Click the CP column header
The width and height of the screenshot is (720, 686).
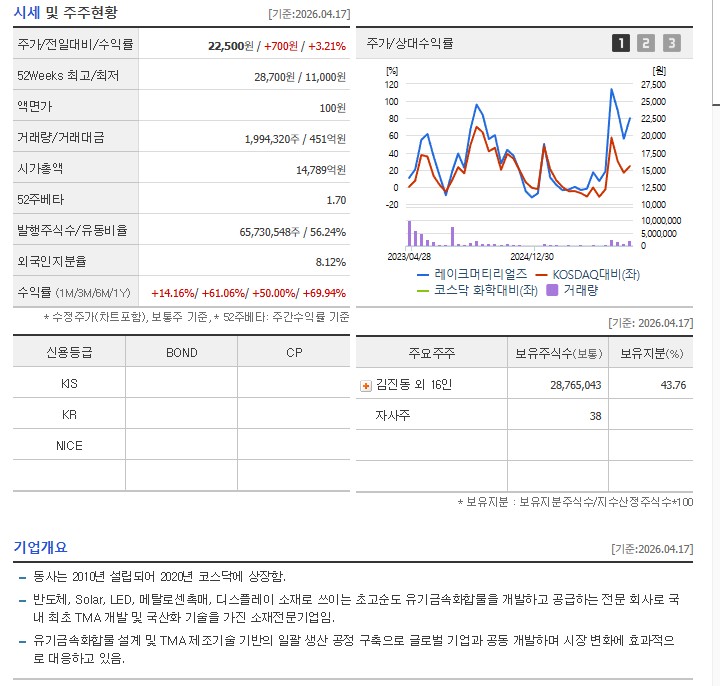[294, 353]
